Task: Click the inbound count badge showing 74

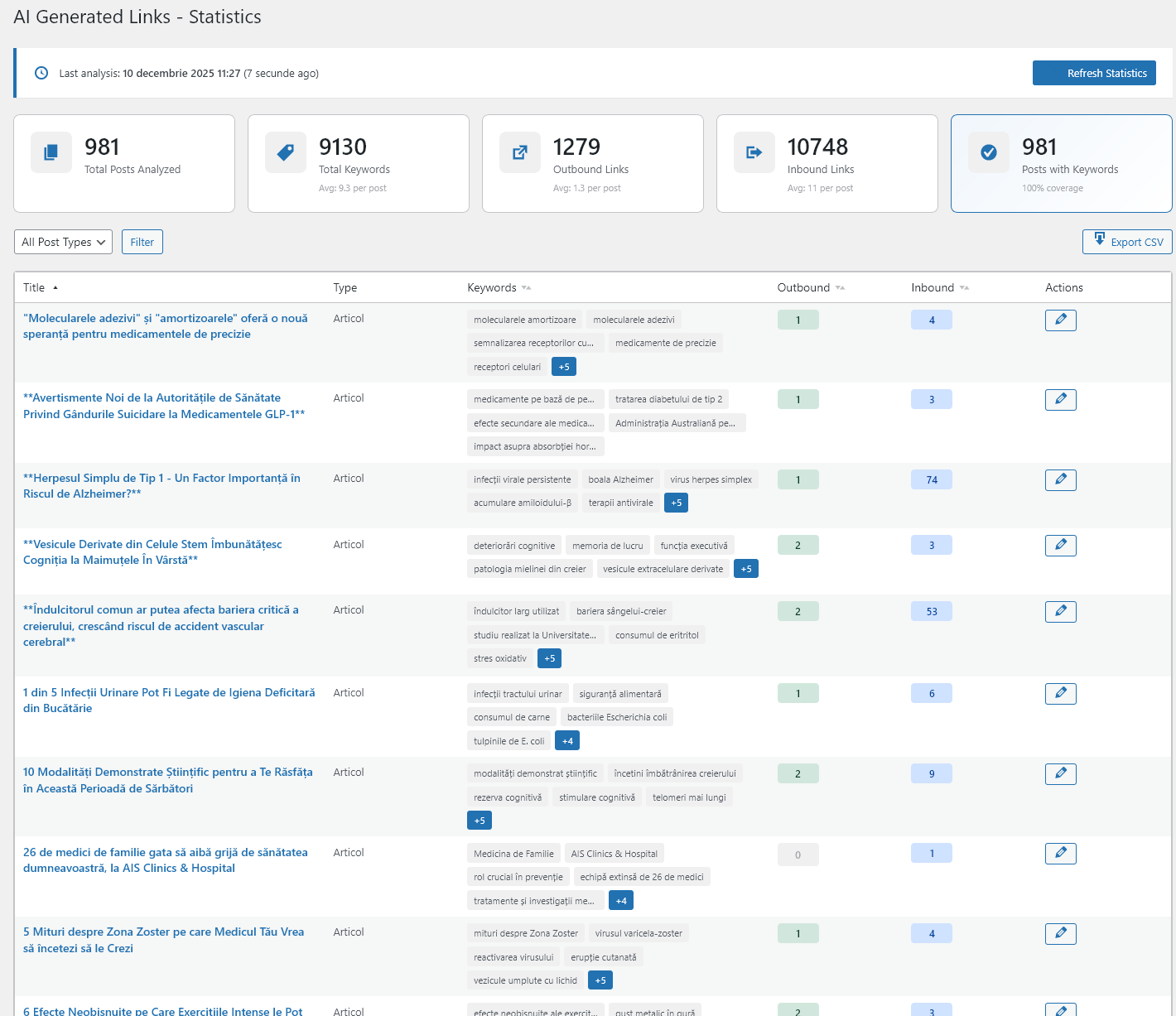Action: tap(931, 479)
